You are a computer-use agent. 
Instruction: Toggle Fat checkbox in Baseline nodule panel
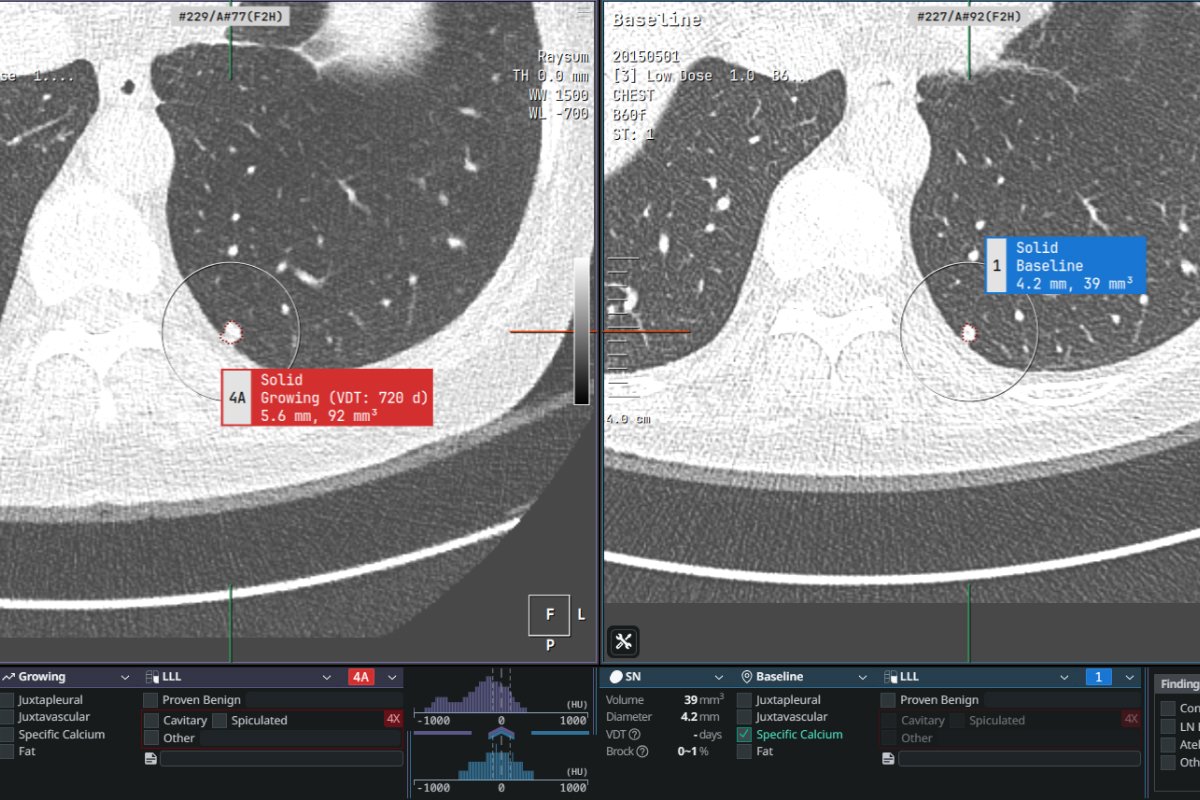[745, 751]
